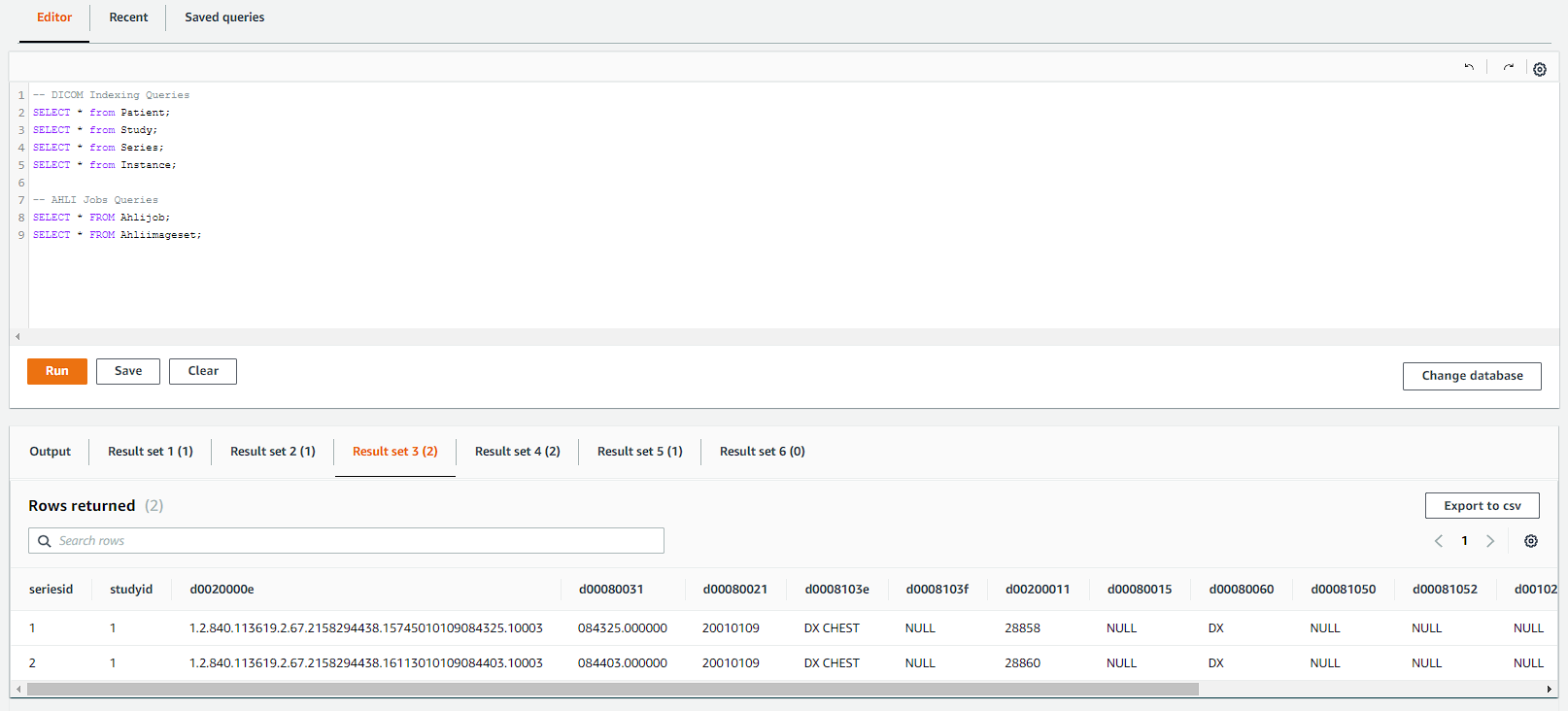Clear the query editor
Image resolution: width=1568 pixels, height=711 pixels.
[x=203, y=371]
